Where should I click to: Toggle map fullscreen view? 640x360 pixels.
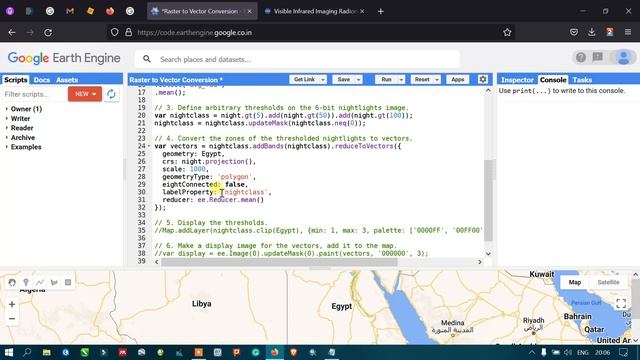[621, 303]
